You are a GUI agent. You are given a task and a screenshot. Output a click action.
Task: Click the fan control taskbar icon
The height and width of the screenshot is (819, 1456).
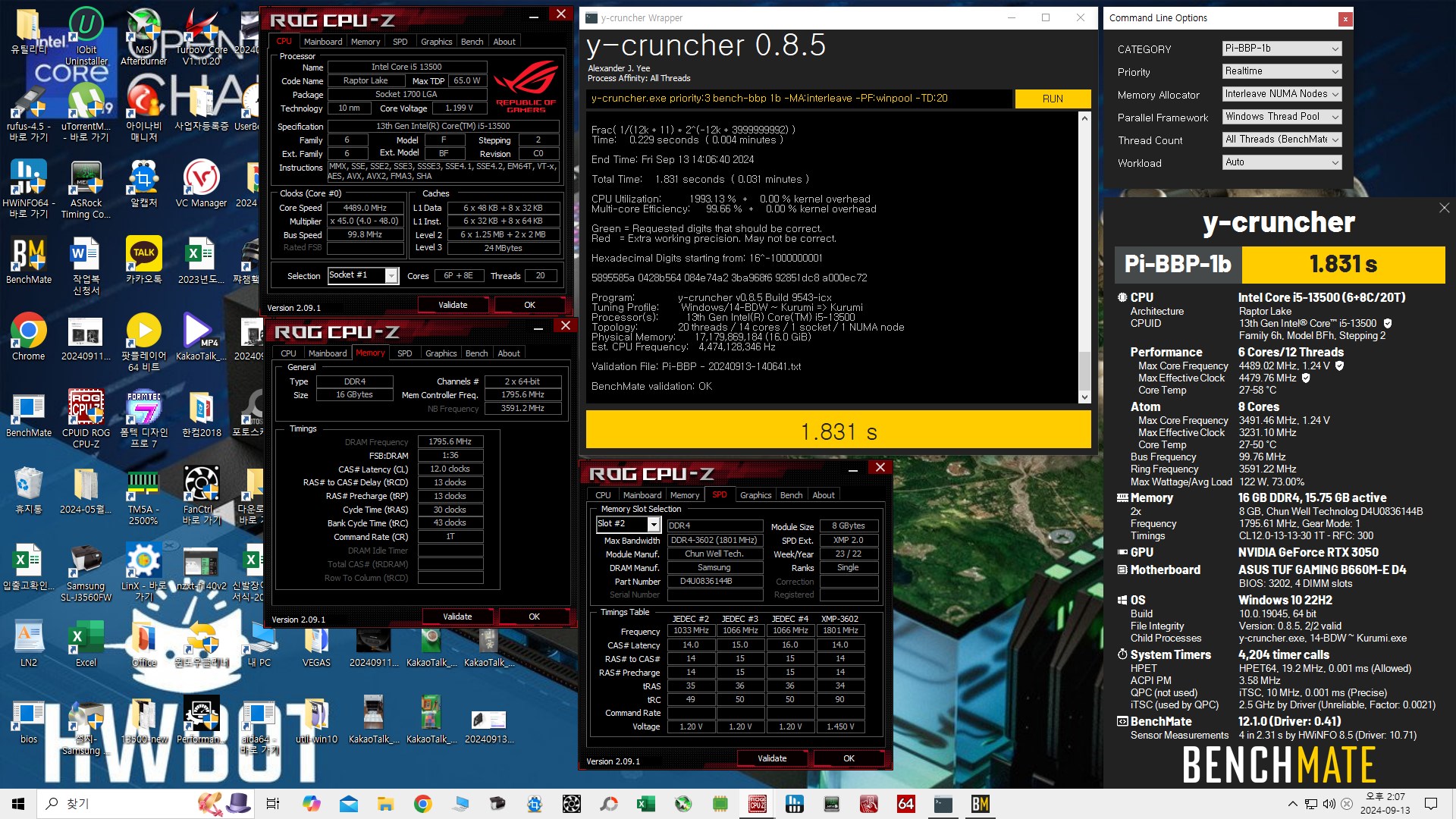click(571, 804)
